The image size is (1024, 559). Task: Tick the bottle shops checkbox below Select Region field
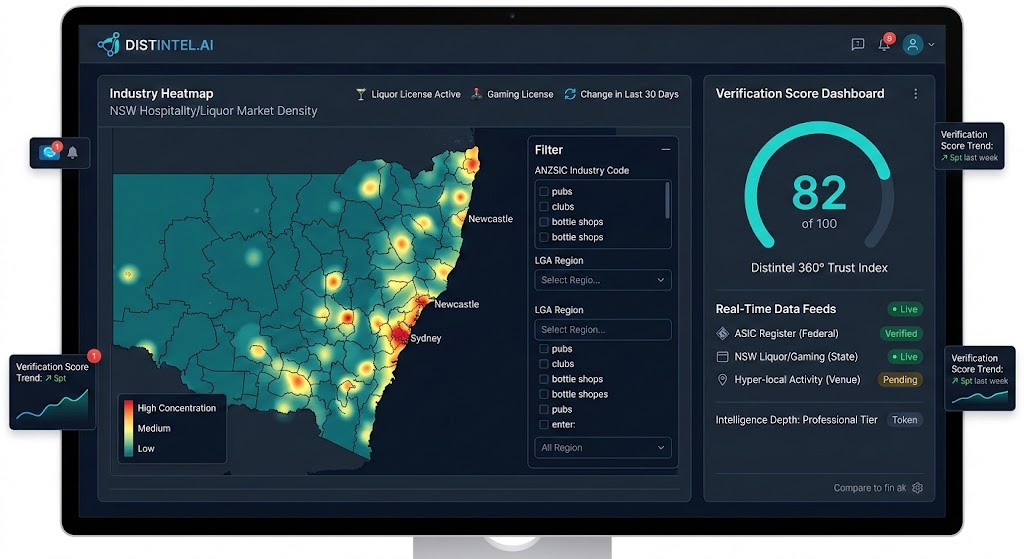click(x=543, y=379)
